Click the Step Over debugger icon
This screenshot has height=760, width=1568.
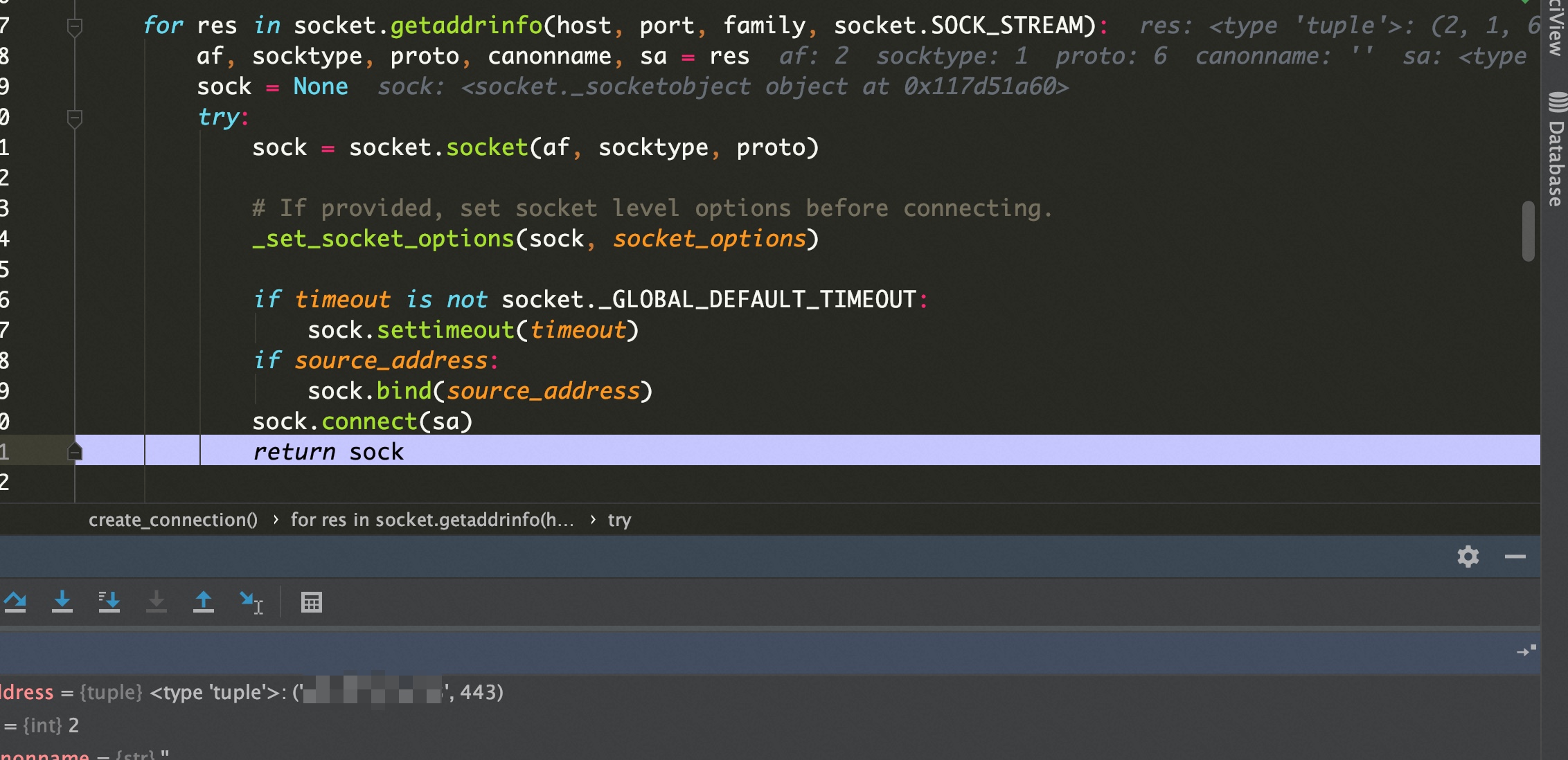tap(15, 601)
